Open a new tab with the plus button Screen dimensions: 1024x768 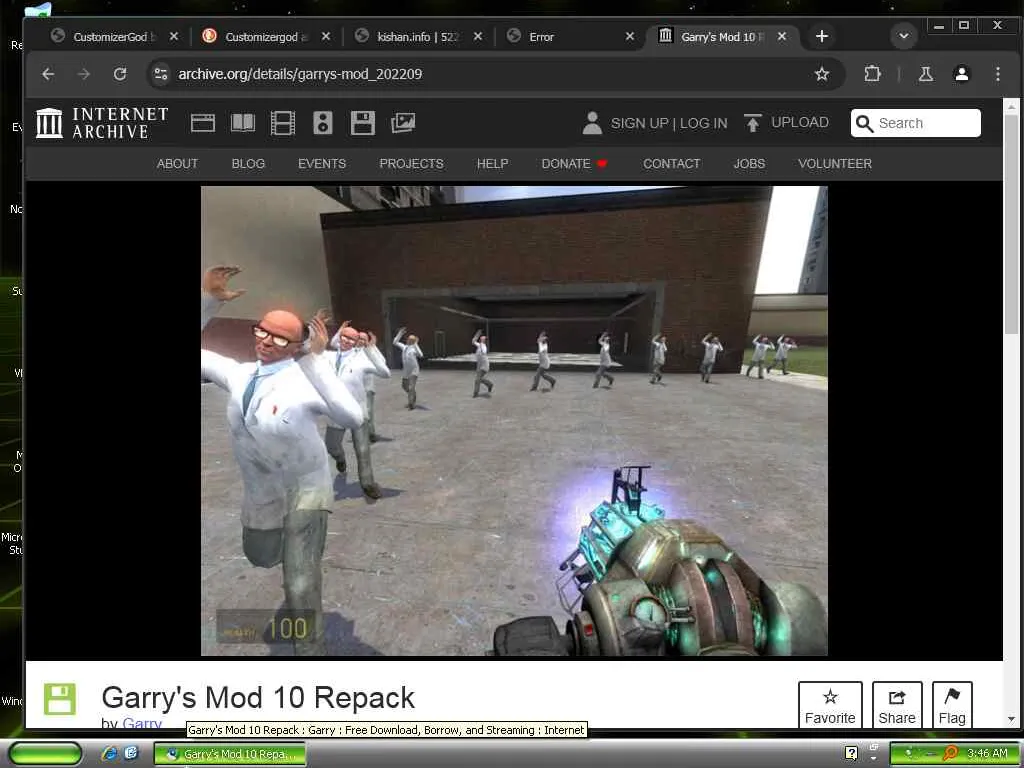click(x=822, y=37)
